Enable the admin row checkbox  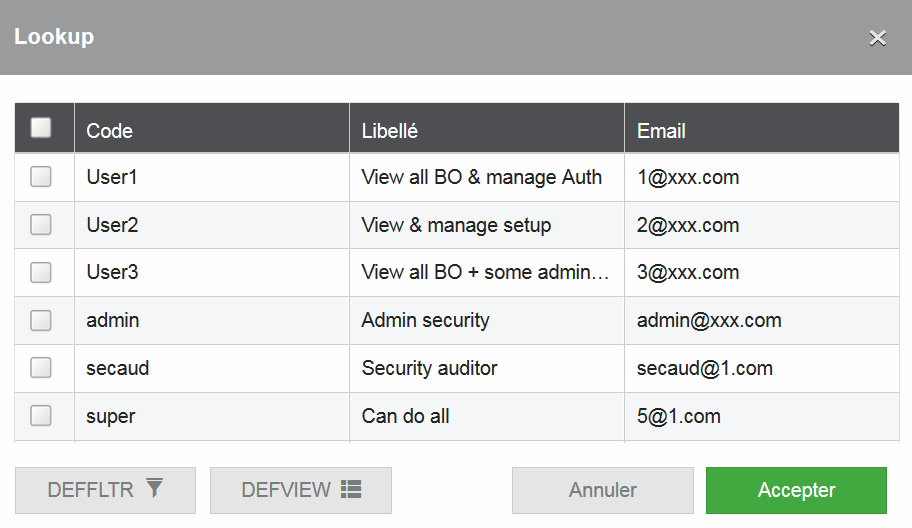pos(41,321)
